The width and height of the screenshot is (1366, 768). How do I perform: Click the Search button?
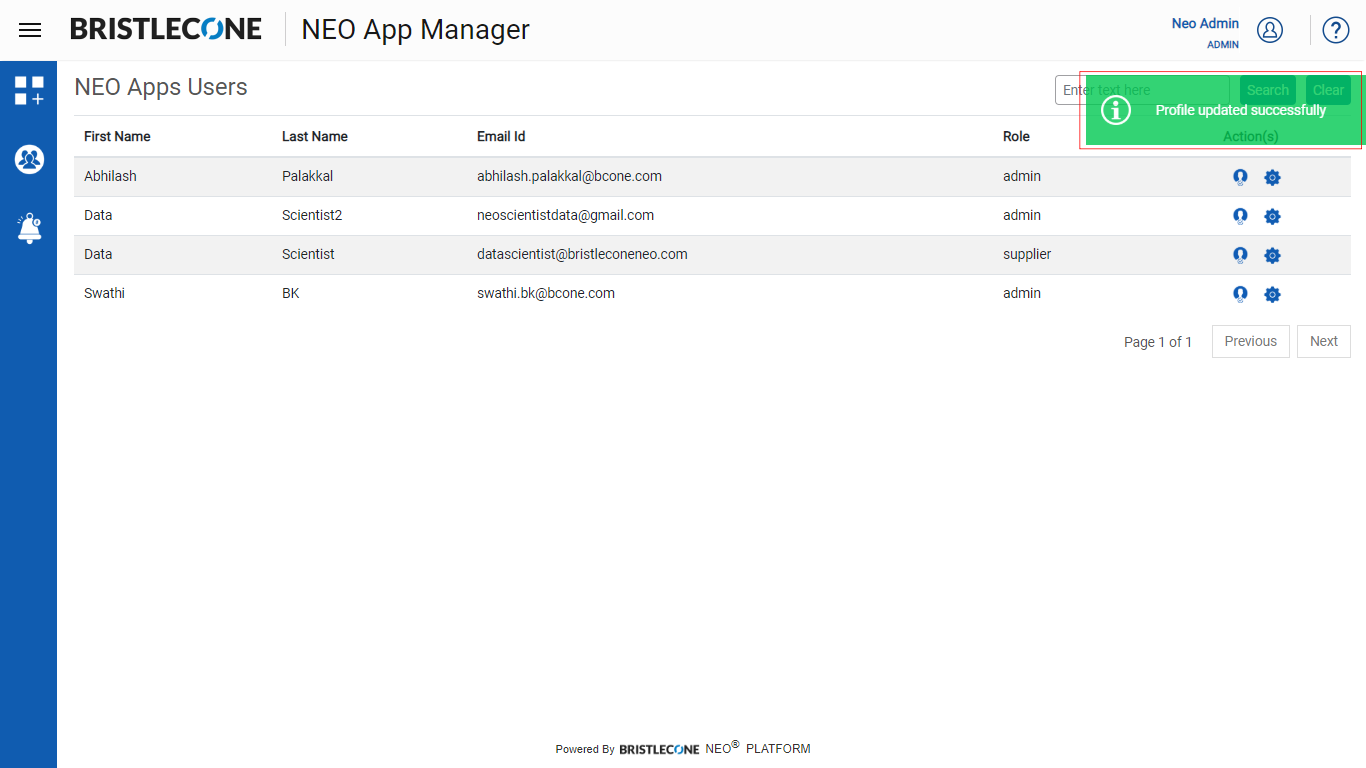coord(1268,90)
